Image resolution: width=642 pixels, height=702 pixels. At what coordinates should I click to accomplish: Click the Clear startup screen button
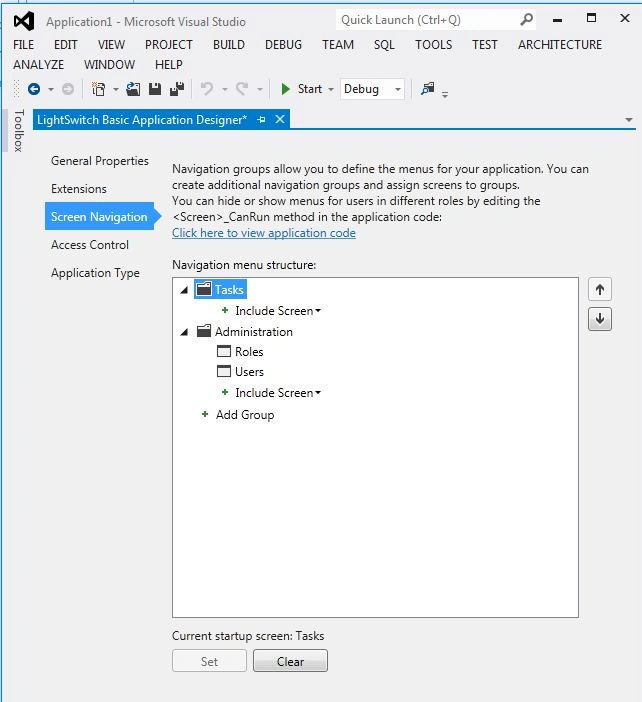(x=290, y=661)
